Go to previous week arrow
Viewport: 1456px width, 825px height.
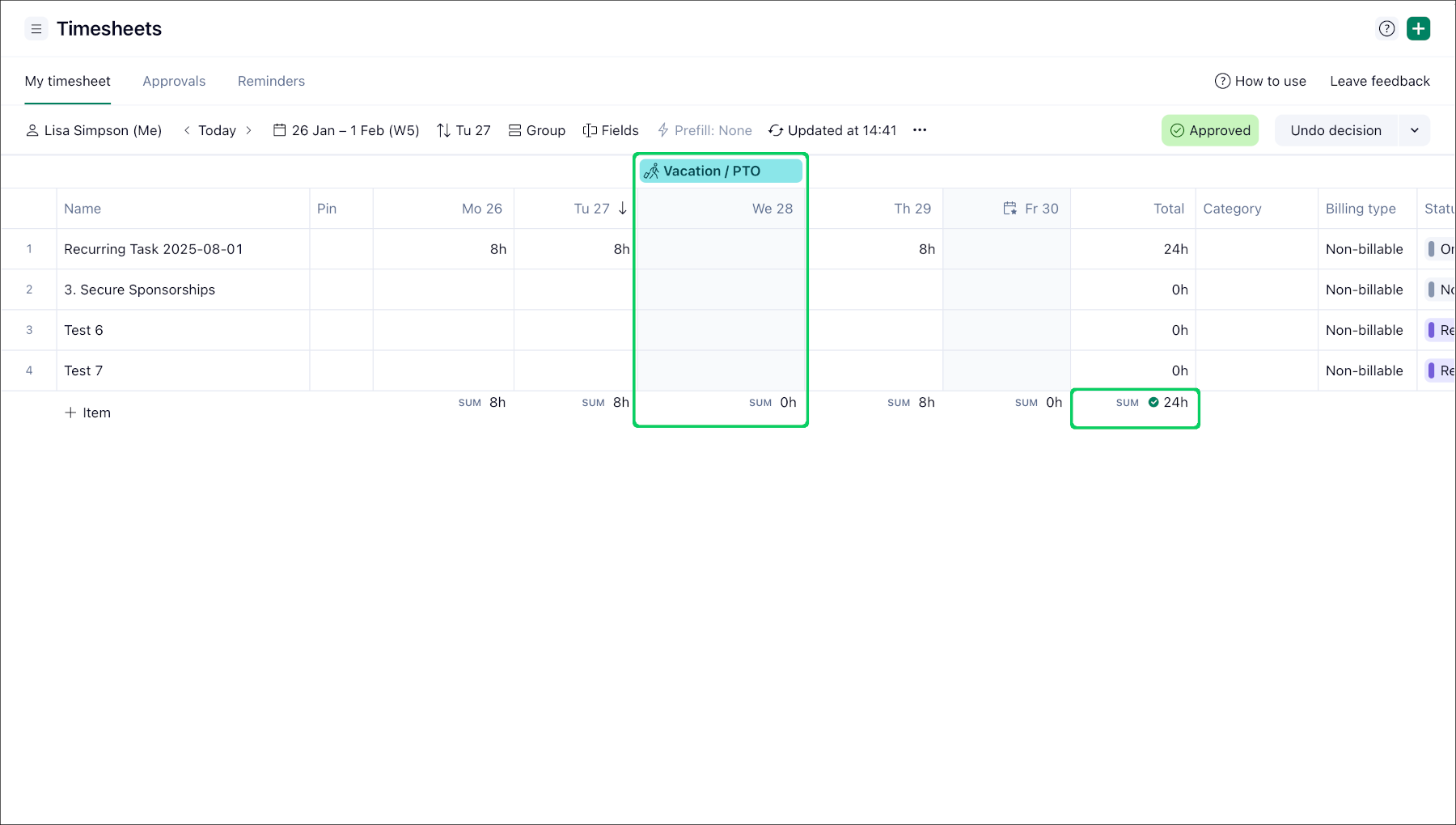click(x=187, y=130)
